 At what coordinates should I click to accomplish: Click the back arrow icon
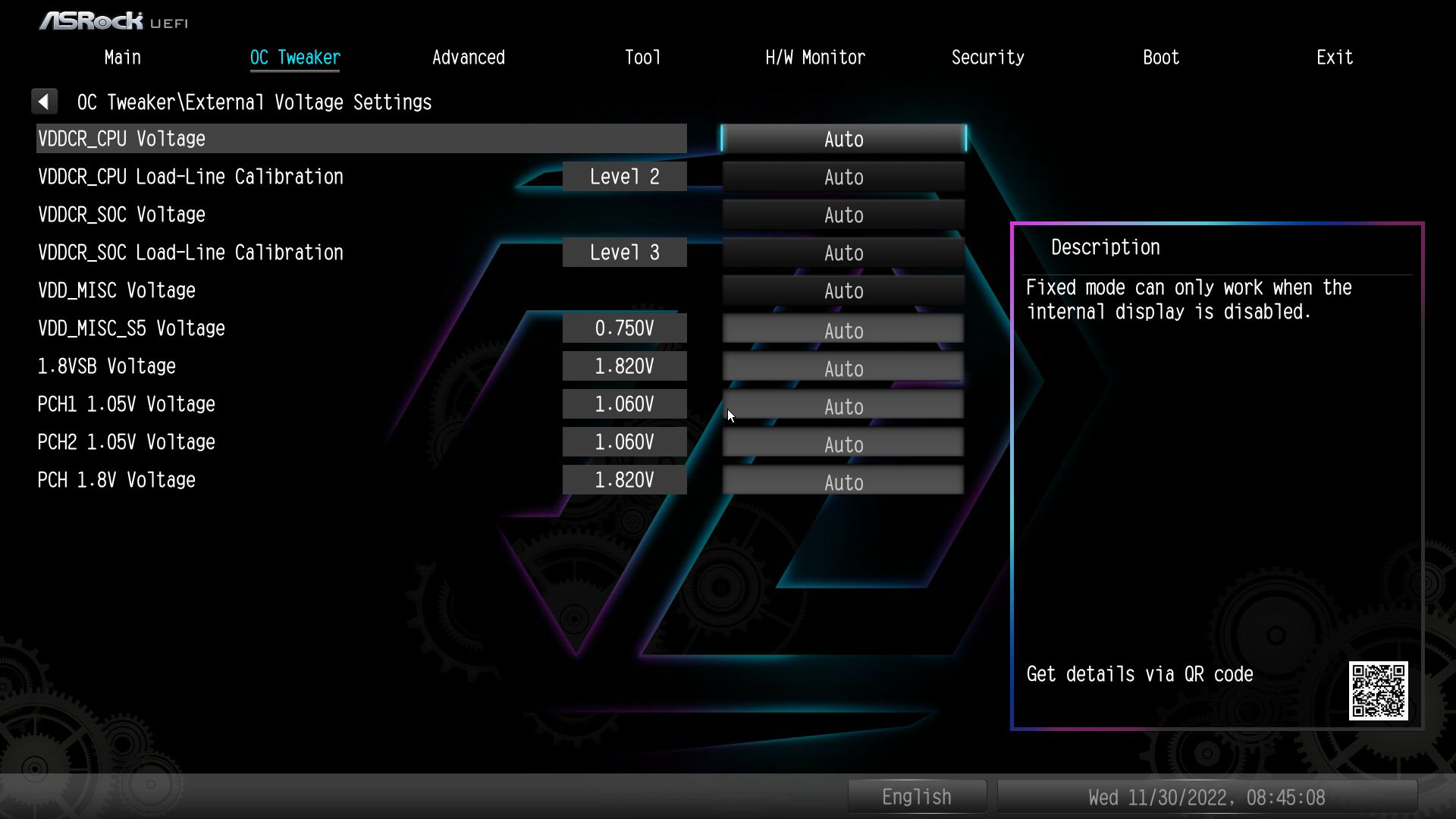click(44, 102)
